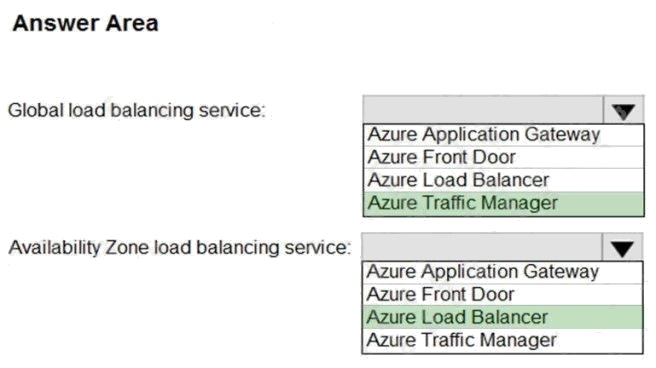The height and width of the screenshot is (368, 656).
Task: Click the Availability Zone service combo field
Action: [482, 248]
